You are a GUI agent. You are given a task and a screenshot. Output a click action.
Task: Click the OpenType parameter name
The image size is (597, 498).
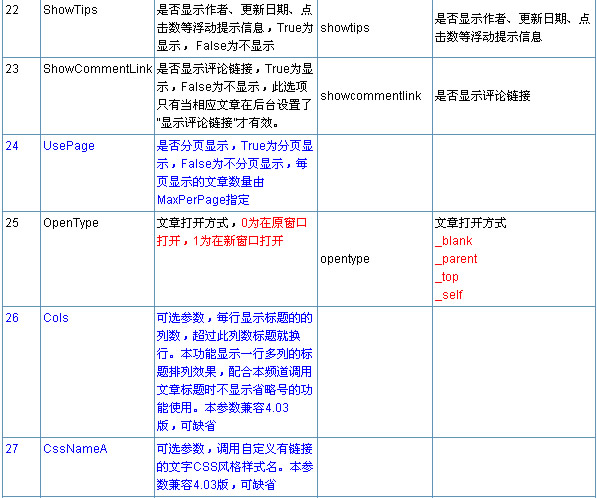(71, 223)
